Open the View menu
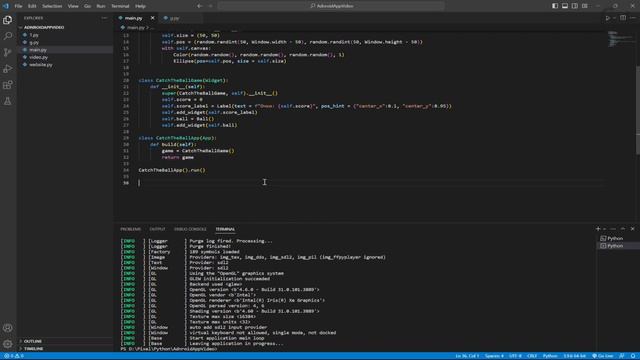This screenshot has width=640, height=360. (73, 6)
